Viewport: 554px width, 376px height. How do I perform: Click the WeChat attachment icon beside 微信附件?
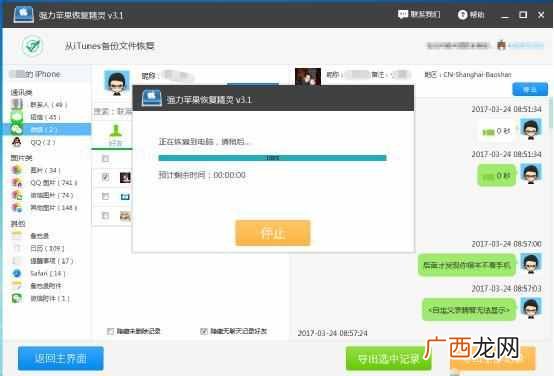click(17, 299)
